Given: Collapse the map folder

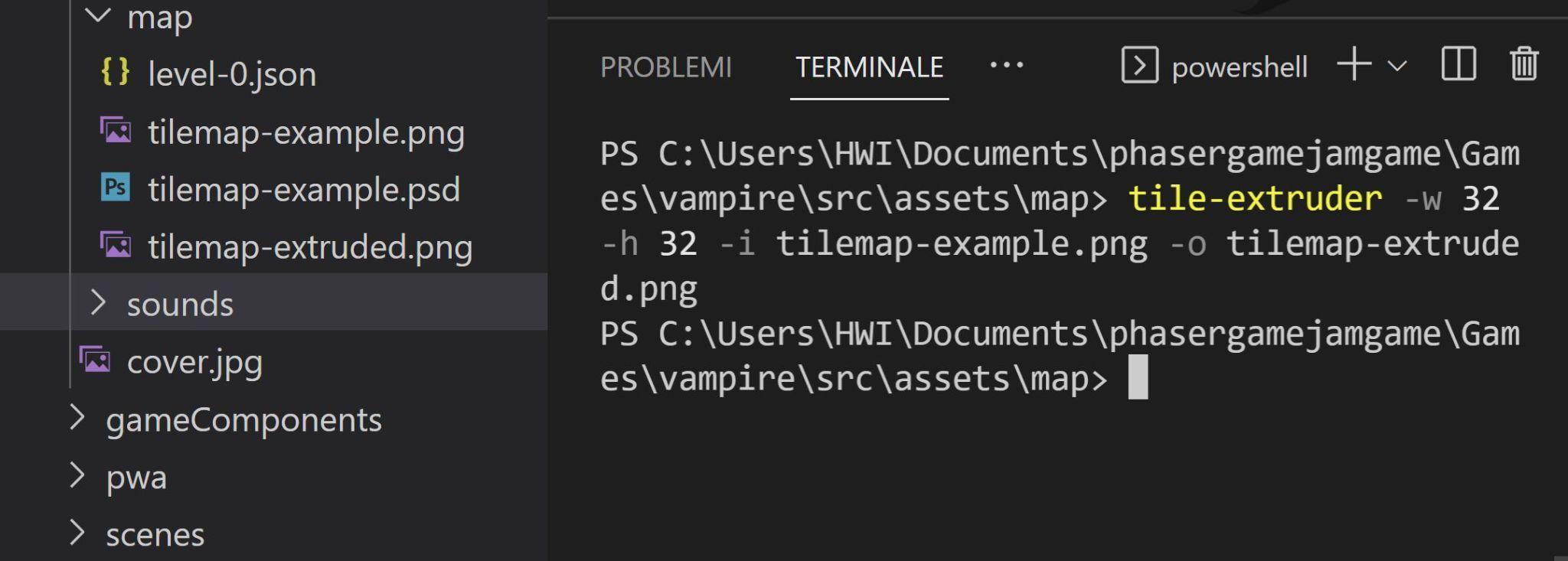Looking at the screenshot, I should point(98,15).
